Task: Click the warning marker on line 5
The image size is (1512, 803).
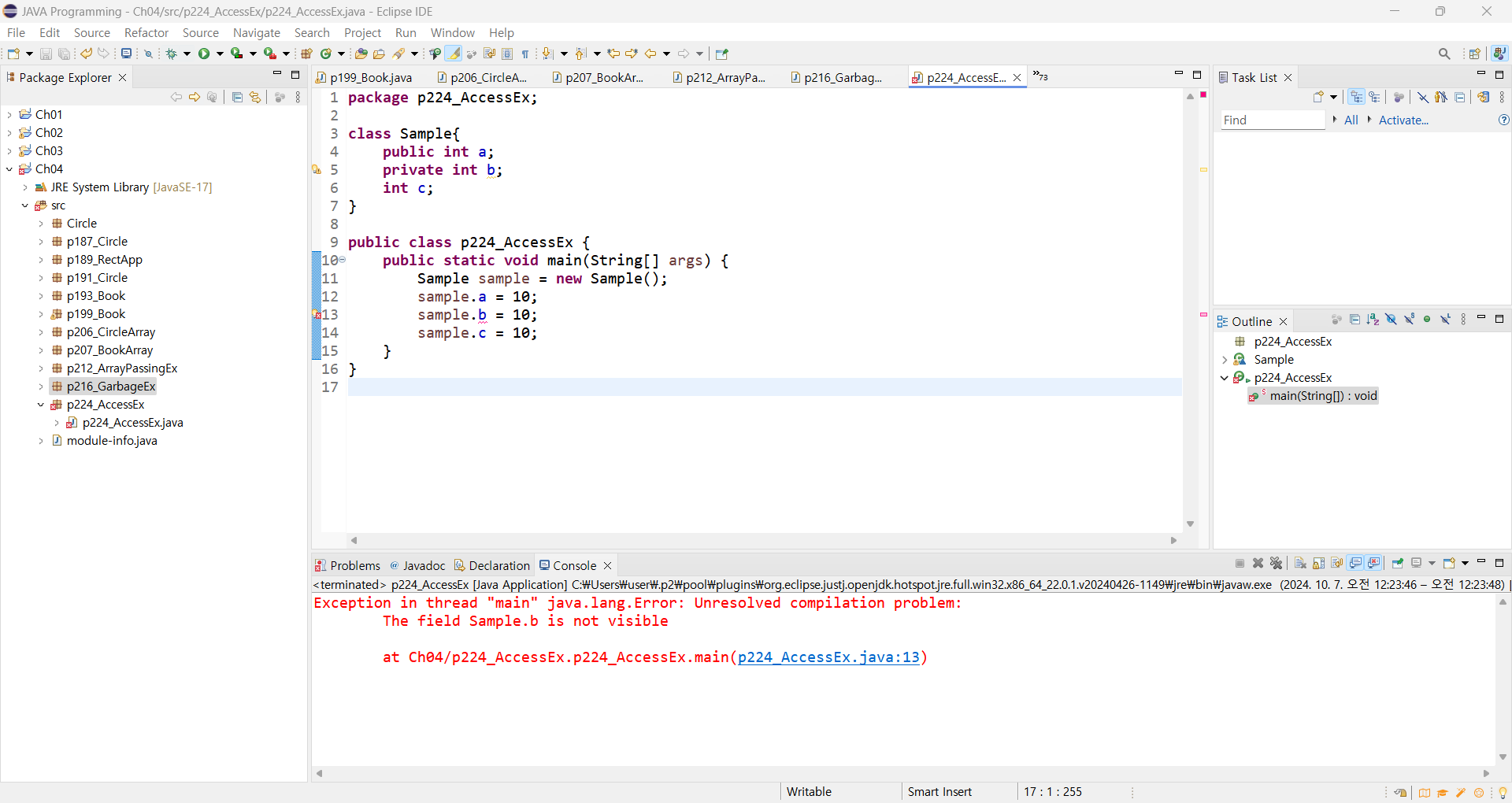Action: (x=316, y=169)
